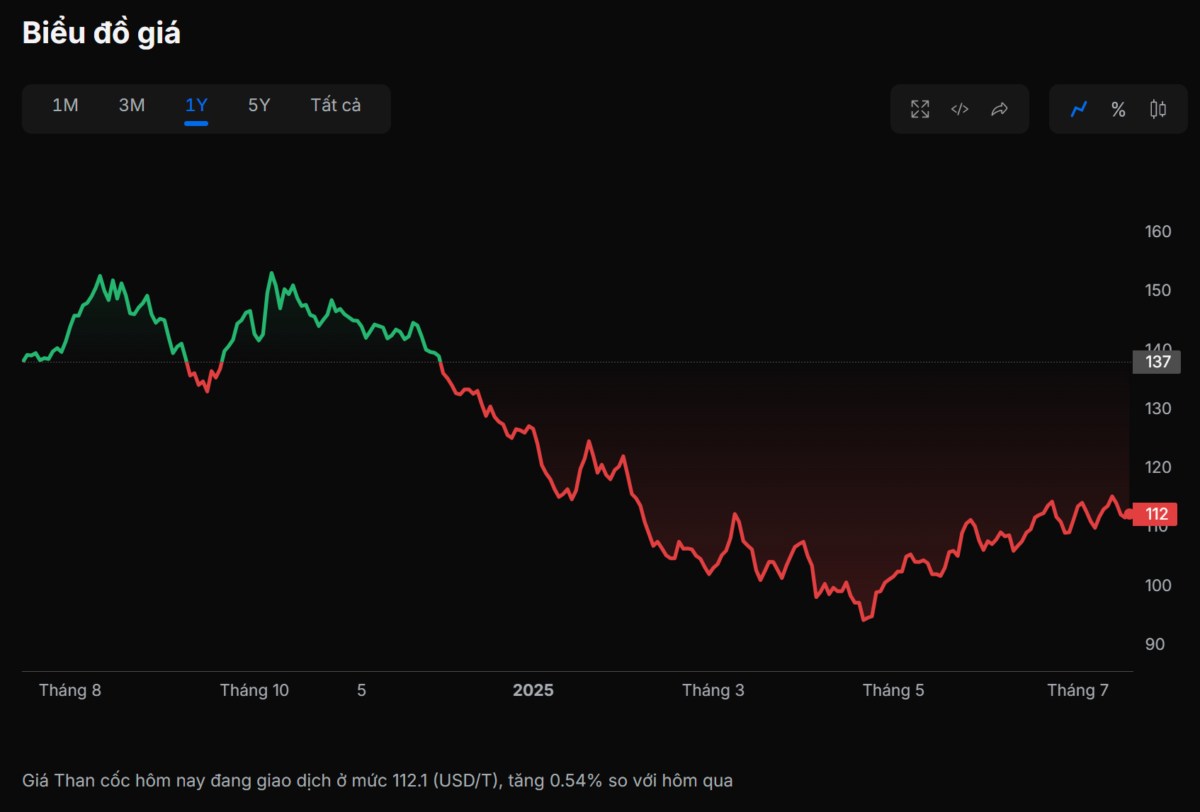The height and width of the screenshot is (812, 1200).
Task: Click the gray 137 reference price label
Action: tap(1156, 362)
